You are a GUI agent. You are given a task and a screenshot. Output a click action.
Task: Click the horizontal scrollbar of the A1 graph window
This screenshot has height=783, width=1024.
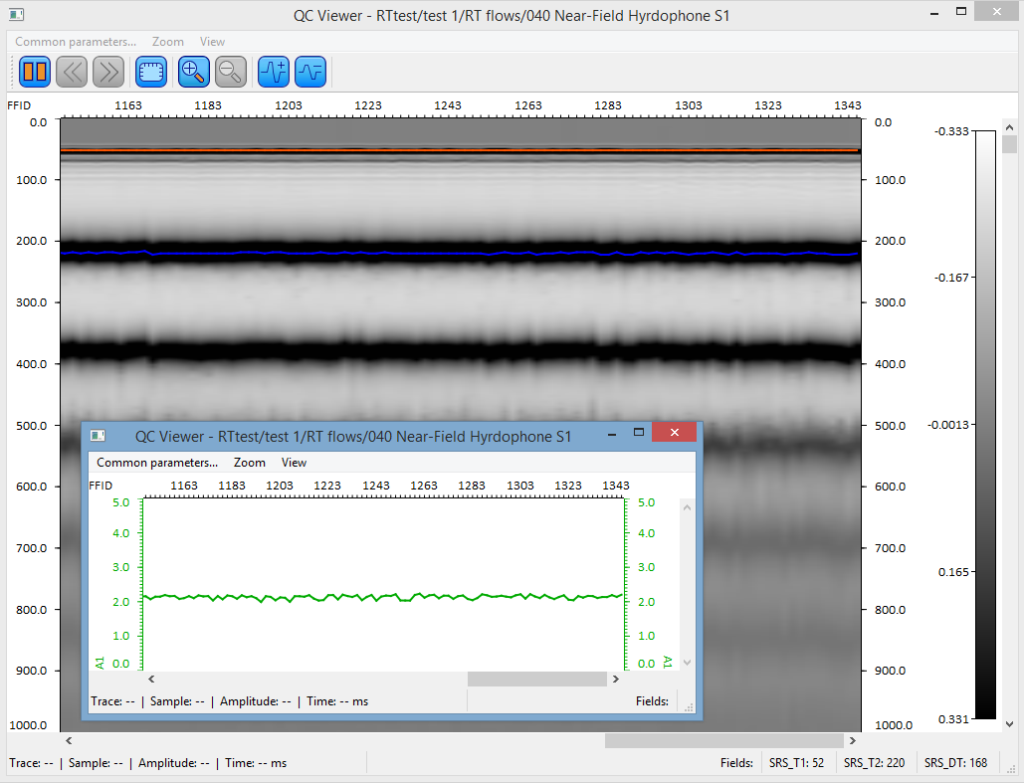tap(537, 678)
